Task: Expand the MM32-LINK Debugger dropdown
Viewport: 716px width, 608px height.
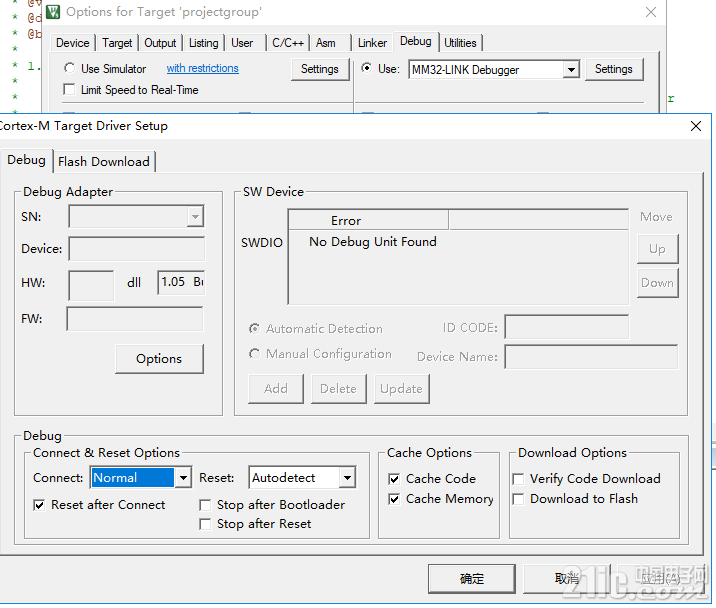Action: click(x=571, y=70)
